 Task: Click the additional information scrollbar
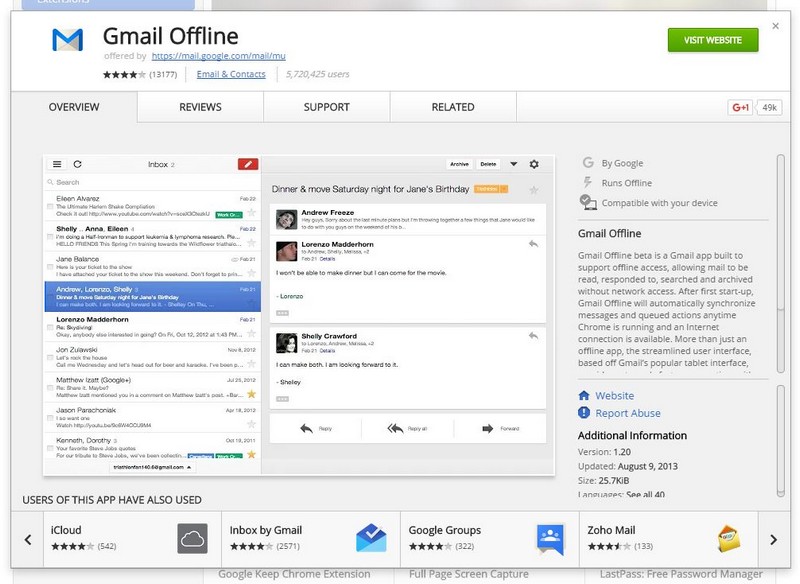coord(780,440)
